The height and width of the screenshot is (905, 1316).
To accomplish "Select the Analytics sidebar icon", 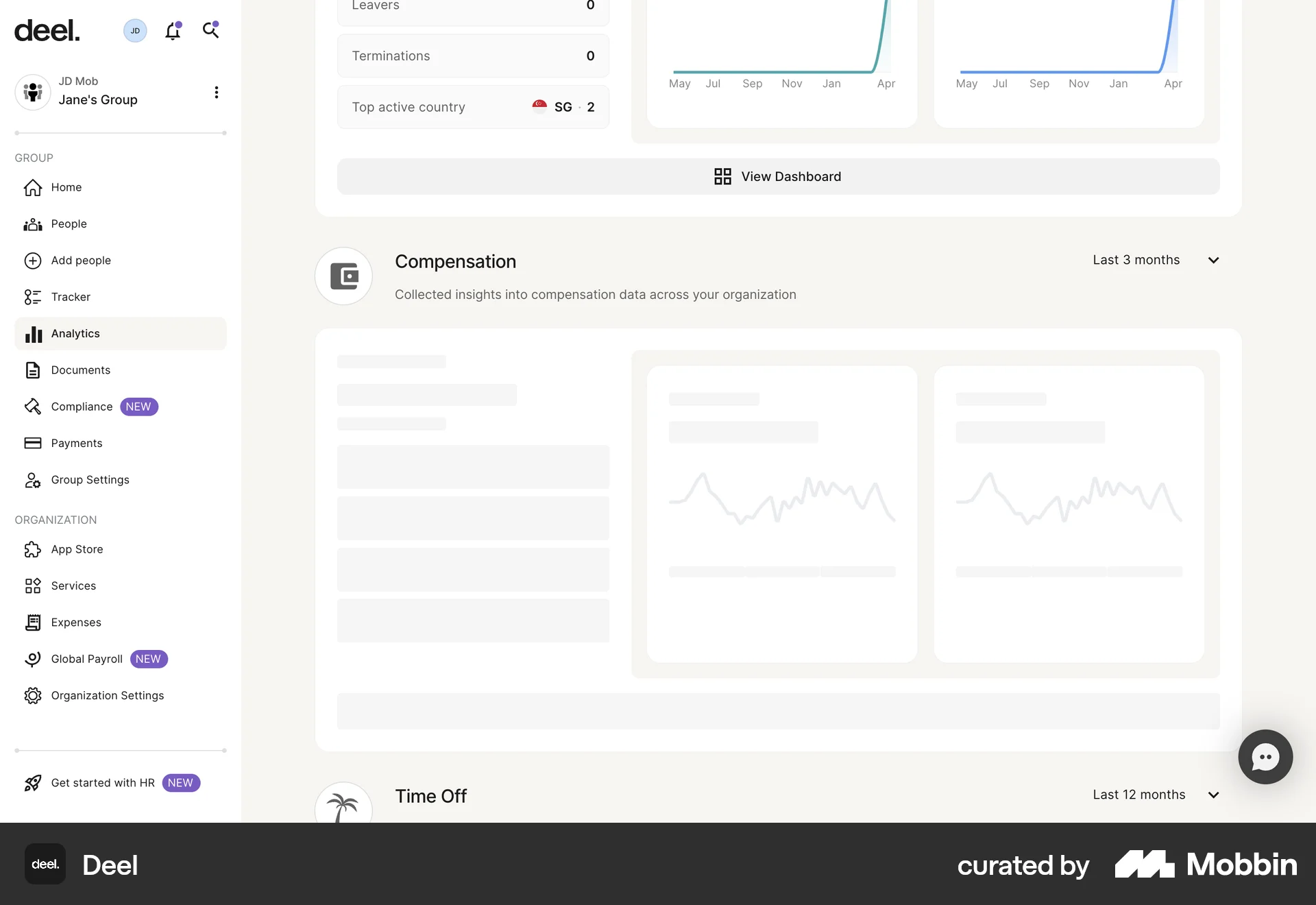I will click(x=34, y=334).
